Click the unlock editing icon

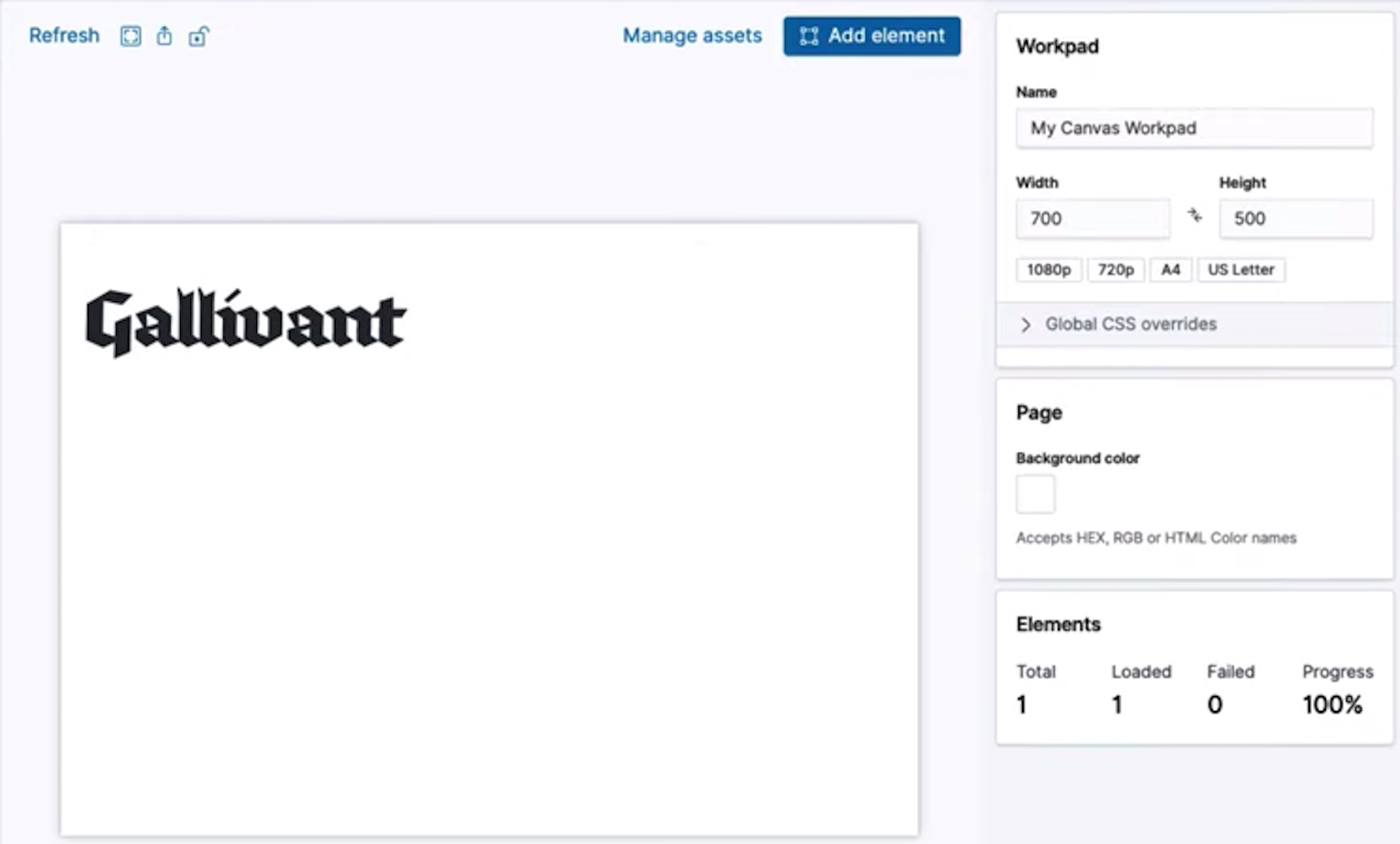(x=198, y=36)
